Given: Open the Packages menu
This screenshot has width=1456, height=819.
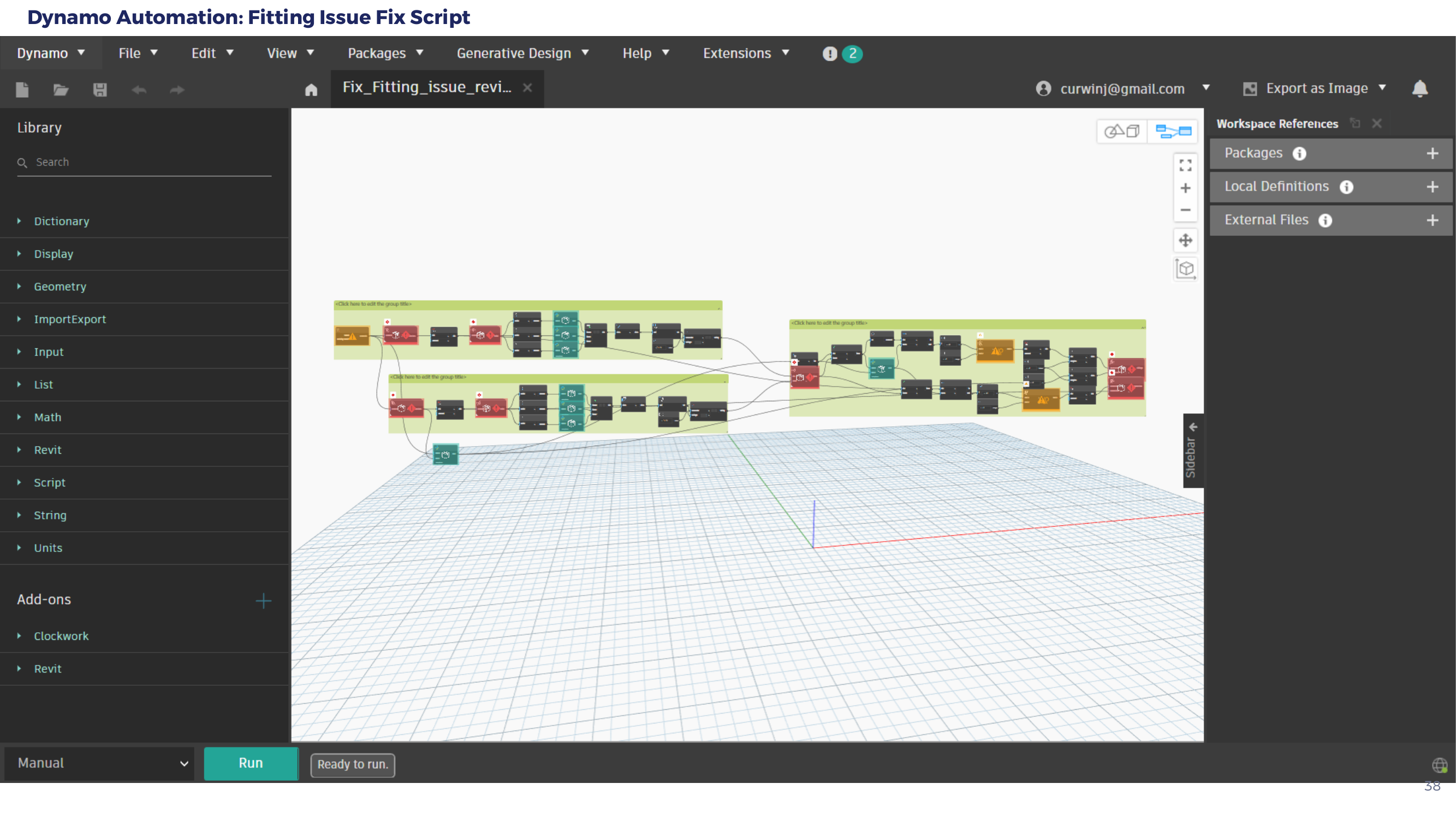Looking at the screenshot, I should (385, 53).
